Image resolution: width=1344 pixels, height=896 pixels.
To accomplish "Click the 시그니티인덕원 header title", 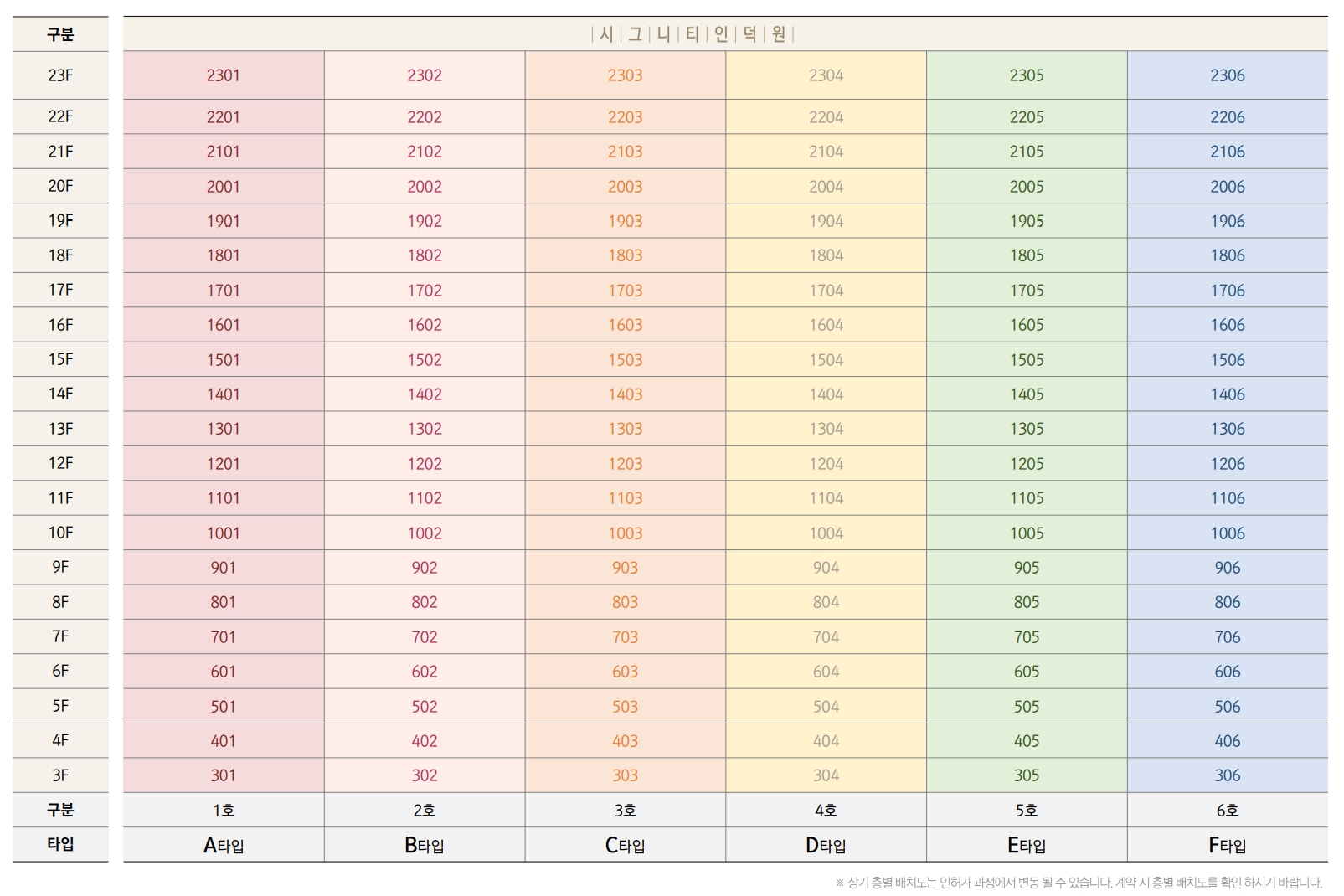I will point(693,34).
